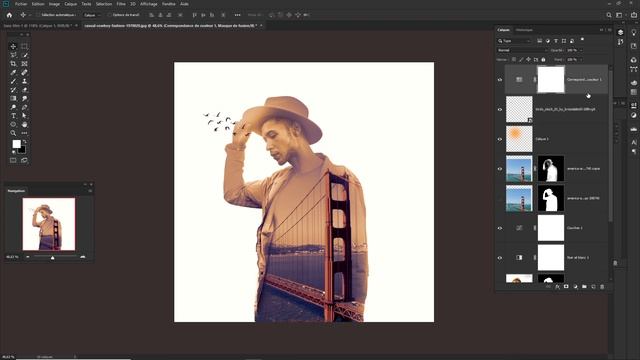
Task: Select the Eraser tool
Action: (24, 90)
